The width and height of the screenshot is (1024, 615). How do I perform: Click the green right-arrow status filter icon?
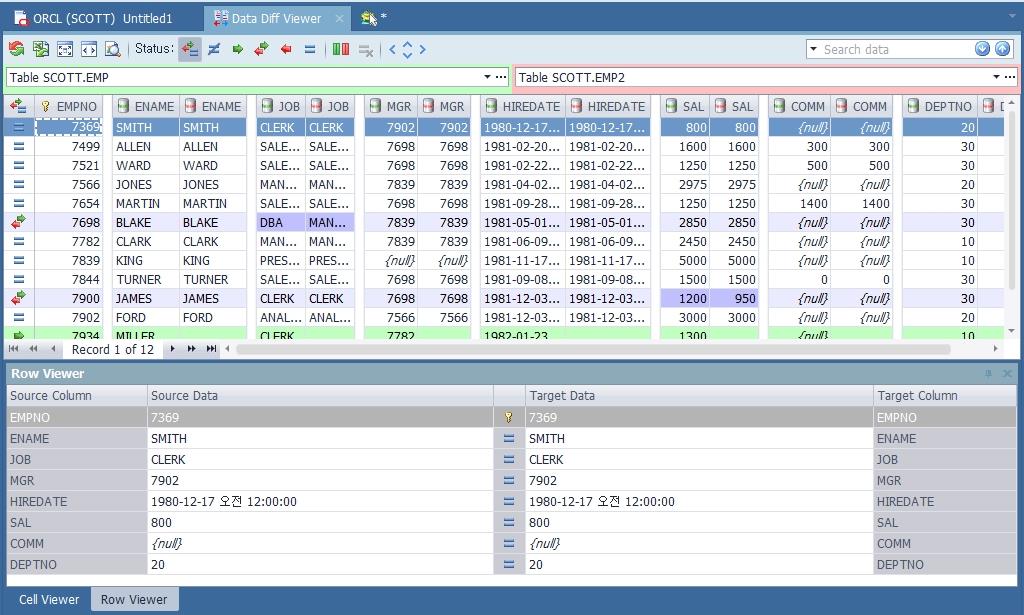pyautogui.click(x=238, y=49)
